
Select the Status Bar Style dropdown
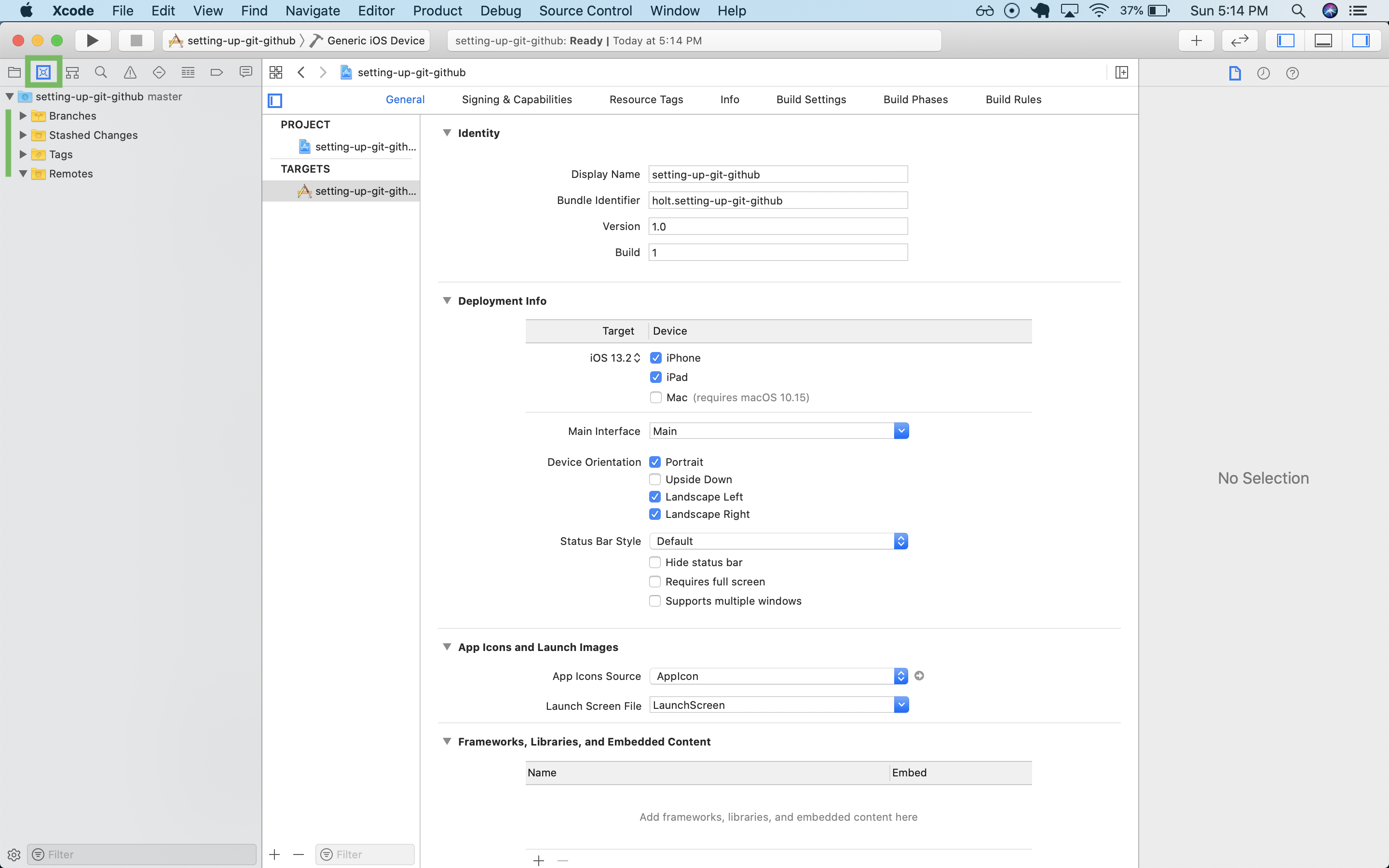[779, 541]
